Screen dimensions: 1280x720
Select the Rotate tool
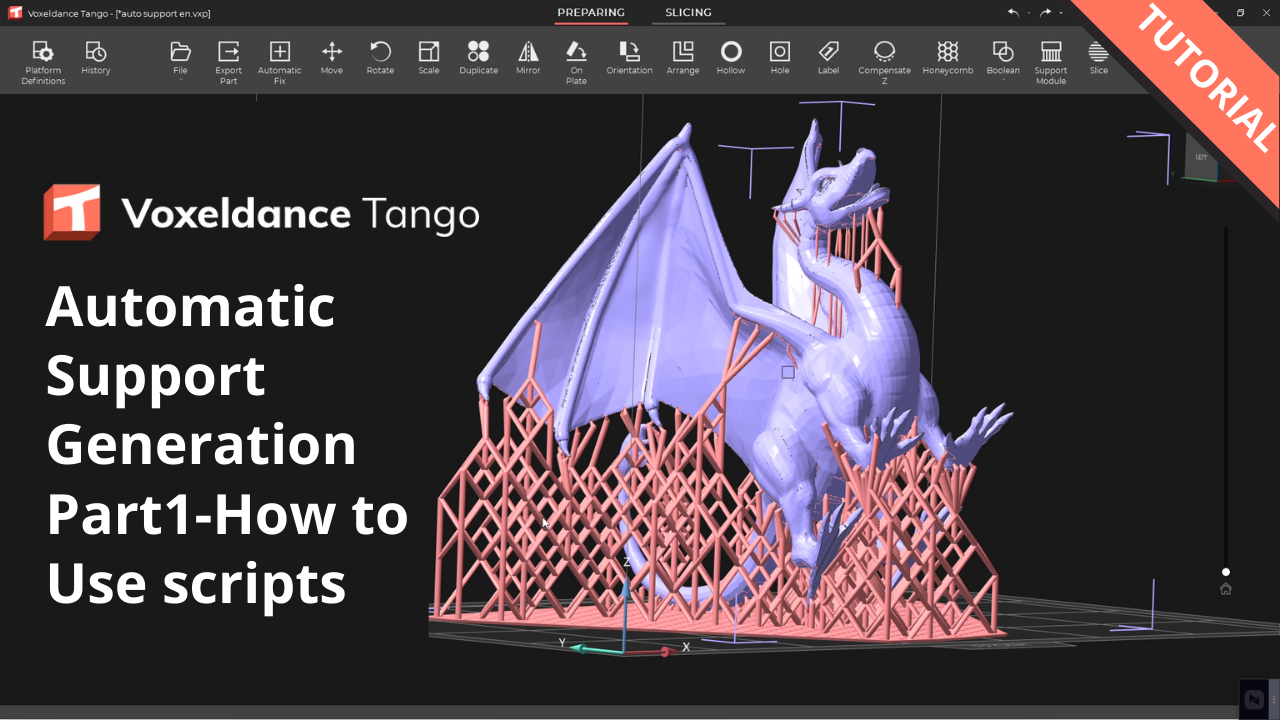(x=380, y=58)
